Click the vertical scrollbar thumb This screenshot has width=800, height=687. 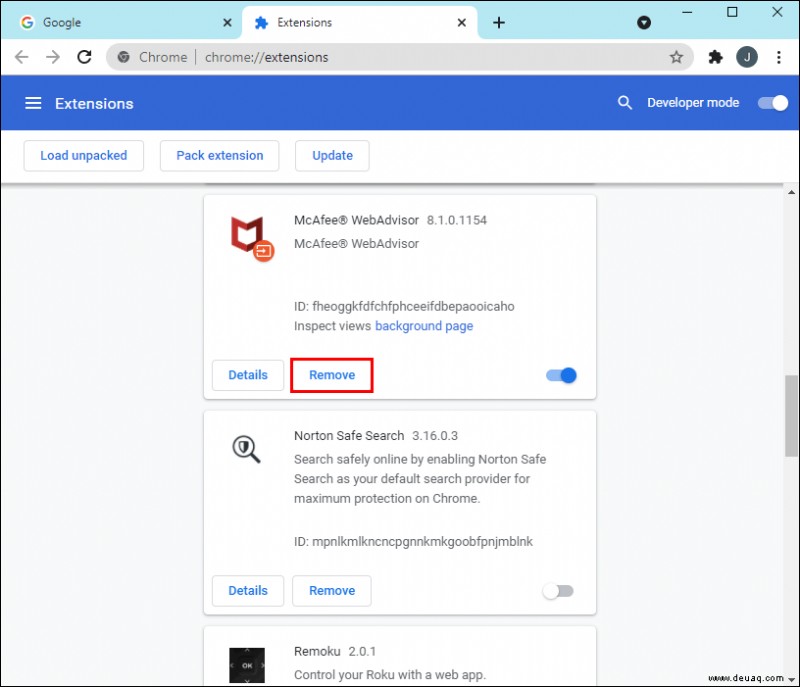point(791,416)
